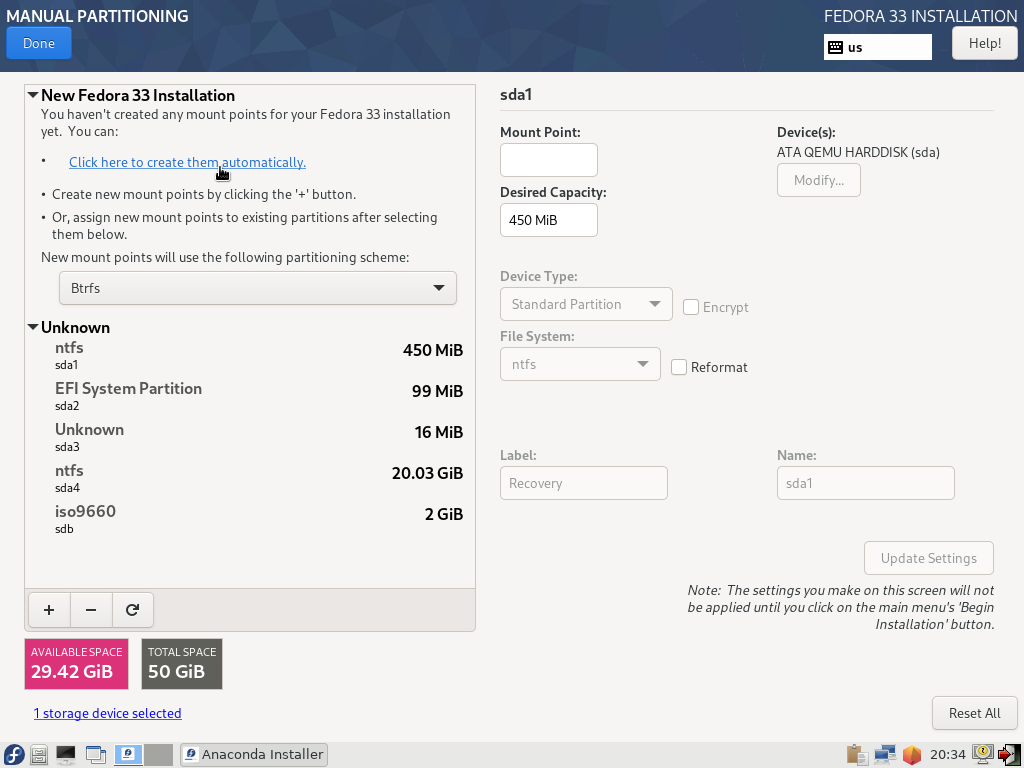This screenshot has width=1024, height=768.
Task: Open the network connection tray icon
Action: [x=885, y=755]
